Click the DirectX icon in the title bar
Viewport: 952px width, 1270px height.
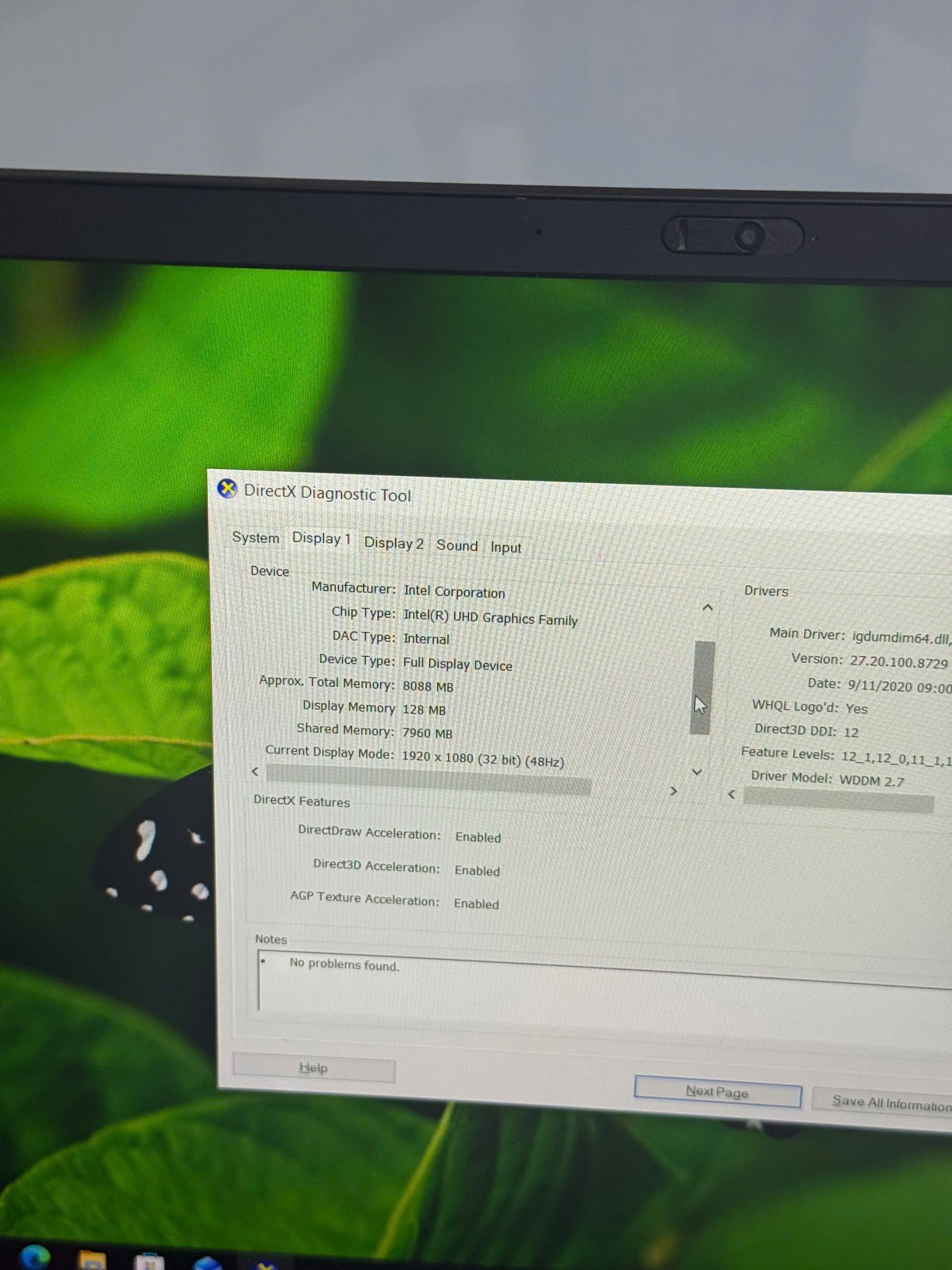tap(227, 489)
